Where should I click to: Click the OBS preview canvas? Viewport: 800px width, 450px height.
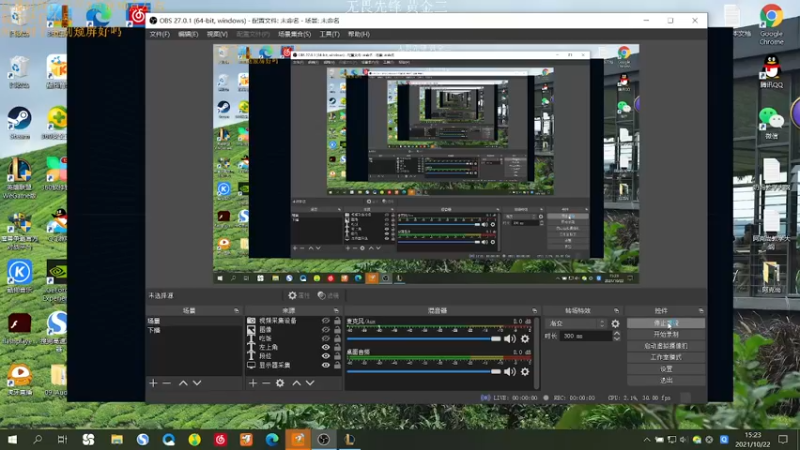426,164
